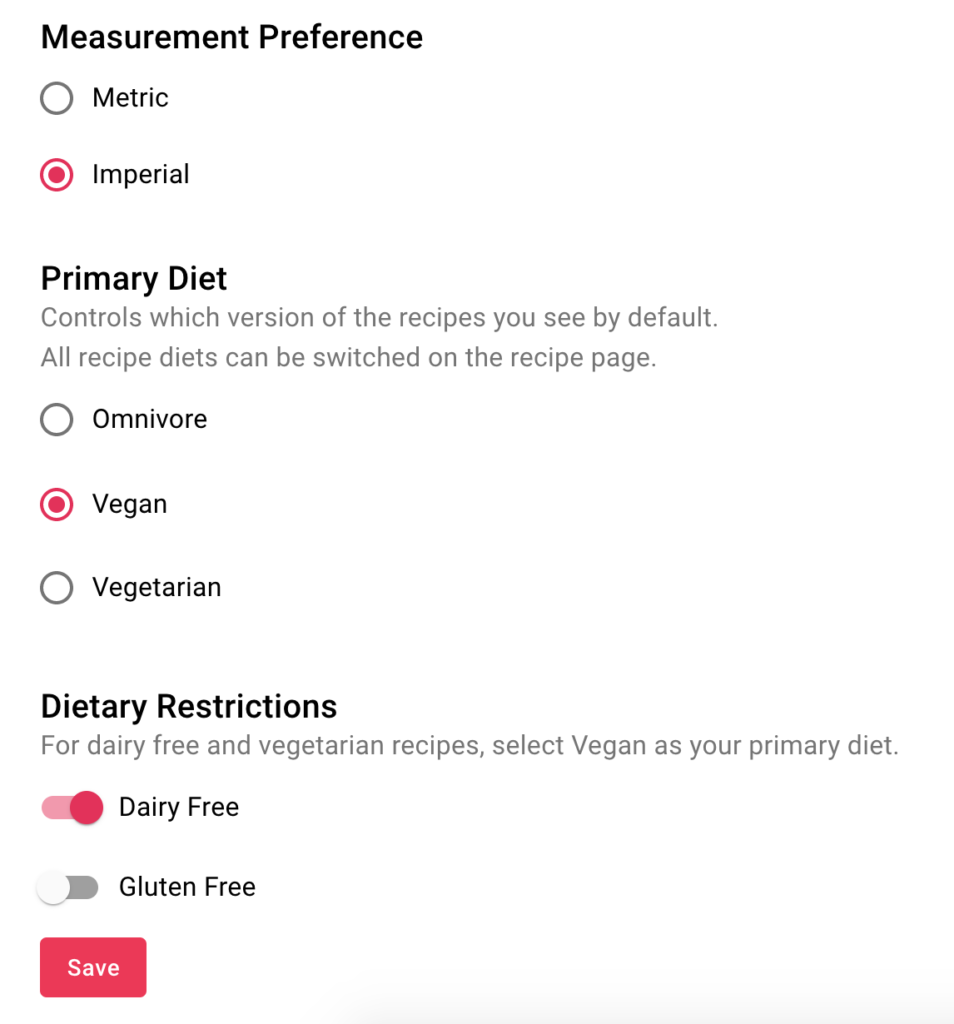Click the 'Dairy Free' label text
954x1024 pixels.
coord(179,808)
